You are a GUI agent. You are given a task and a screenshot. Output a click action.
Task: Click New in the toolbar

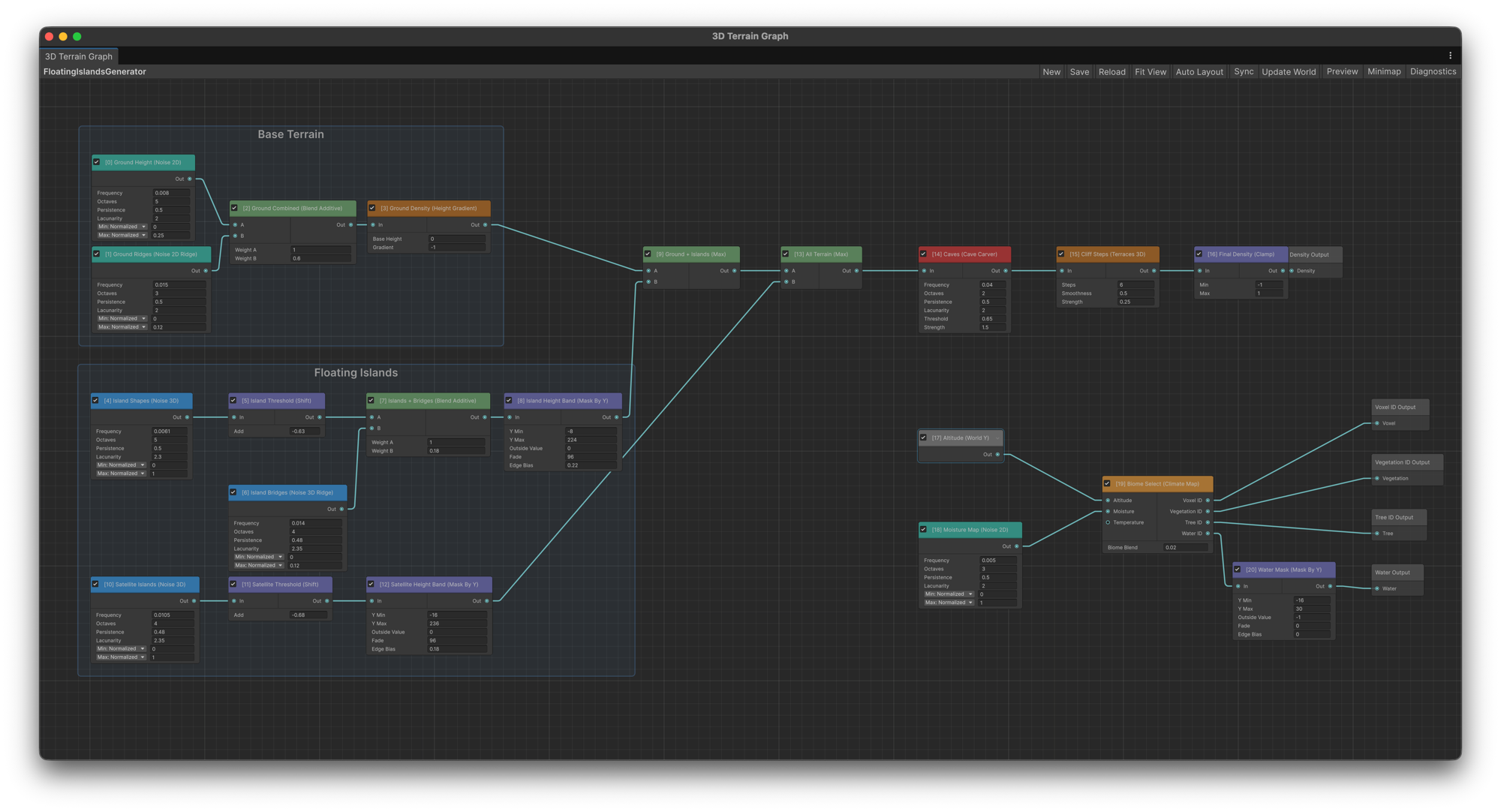1051,72
